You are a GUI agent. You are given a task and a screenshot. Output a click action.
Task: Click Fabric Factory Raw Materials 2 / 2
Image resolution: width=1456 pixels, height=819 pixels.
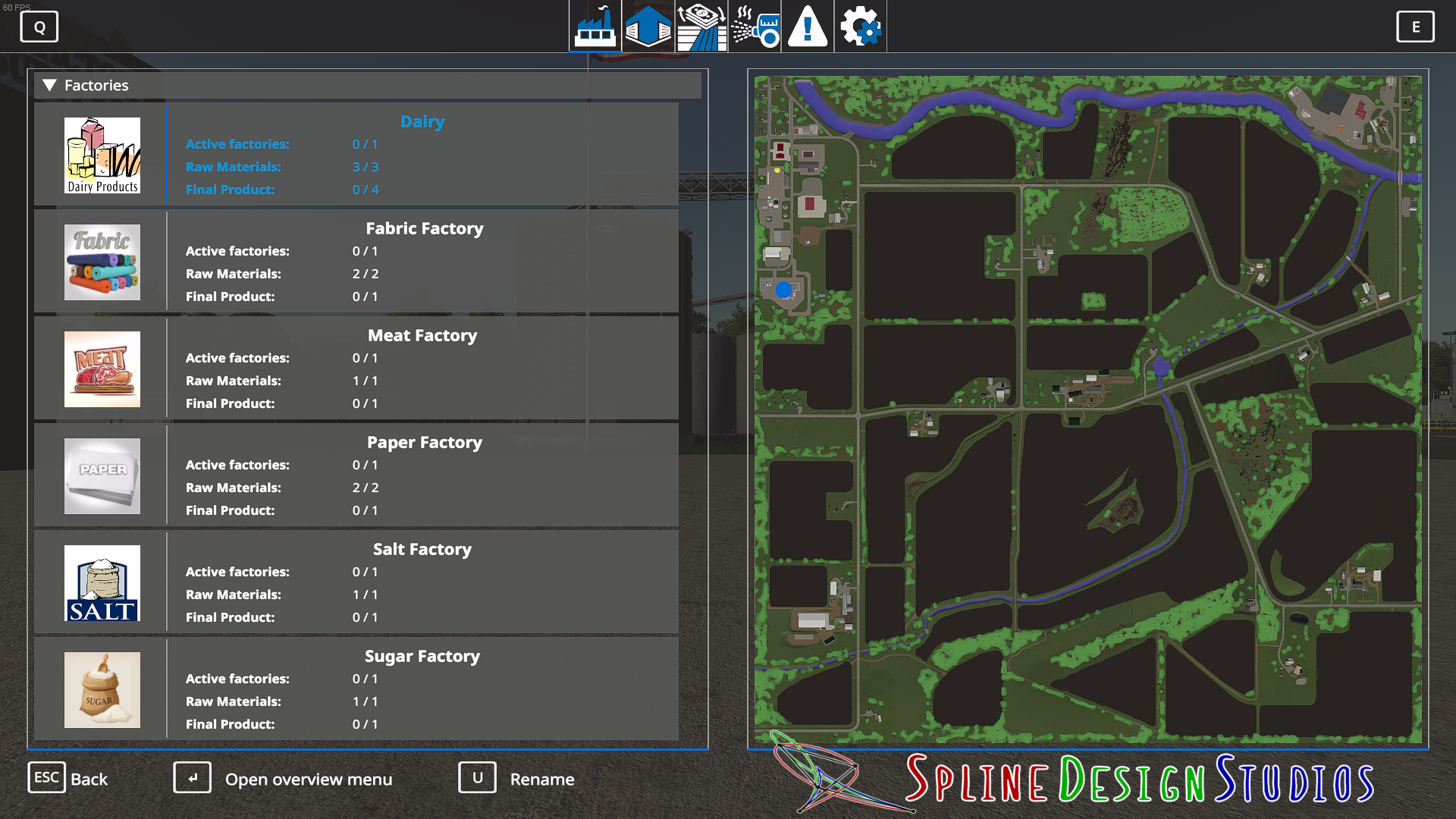366,274
